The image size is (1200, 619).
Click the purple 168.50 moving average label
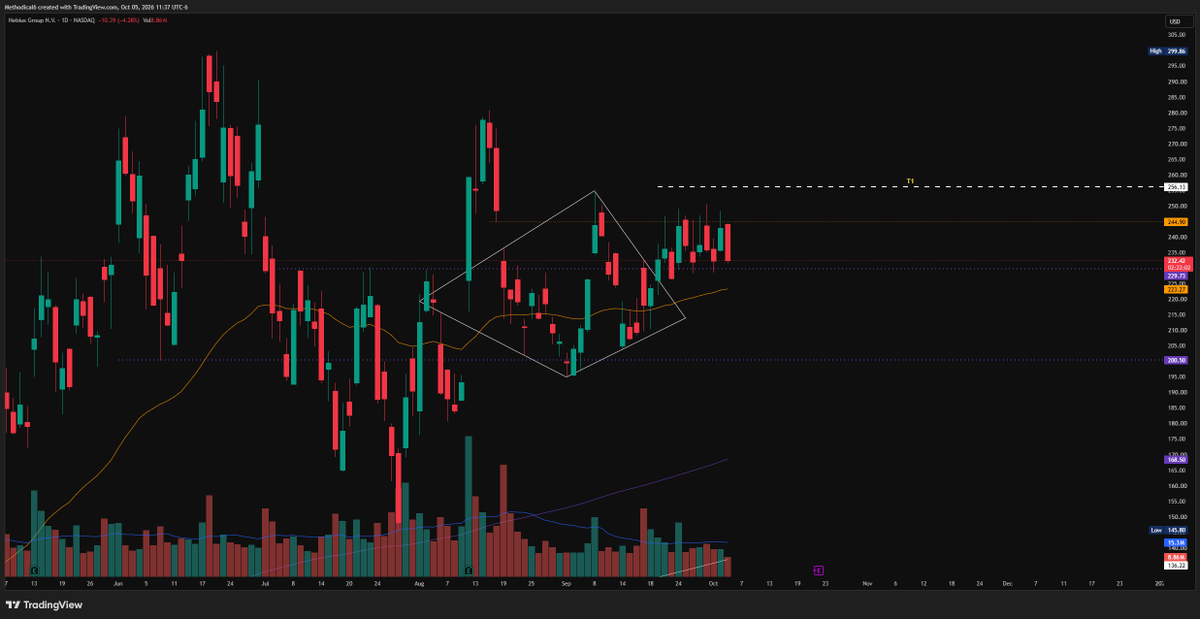click(x=1176, y=460)
